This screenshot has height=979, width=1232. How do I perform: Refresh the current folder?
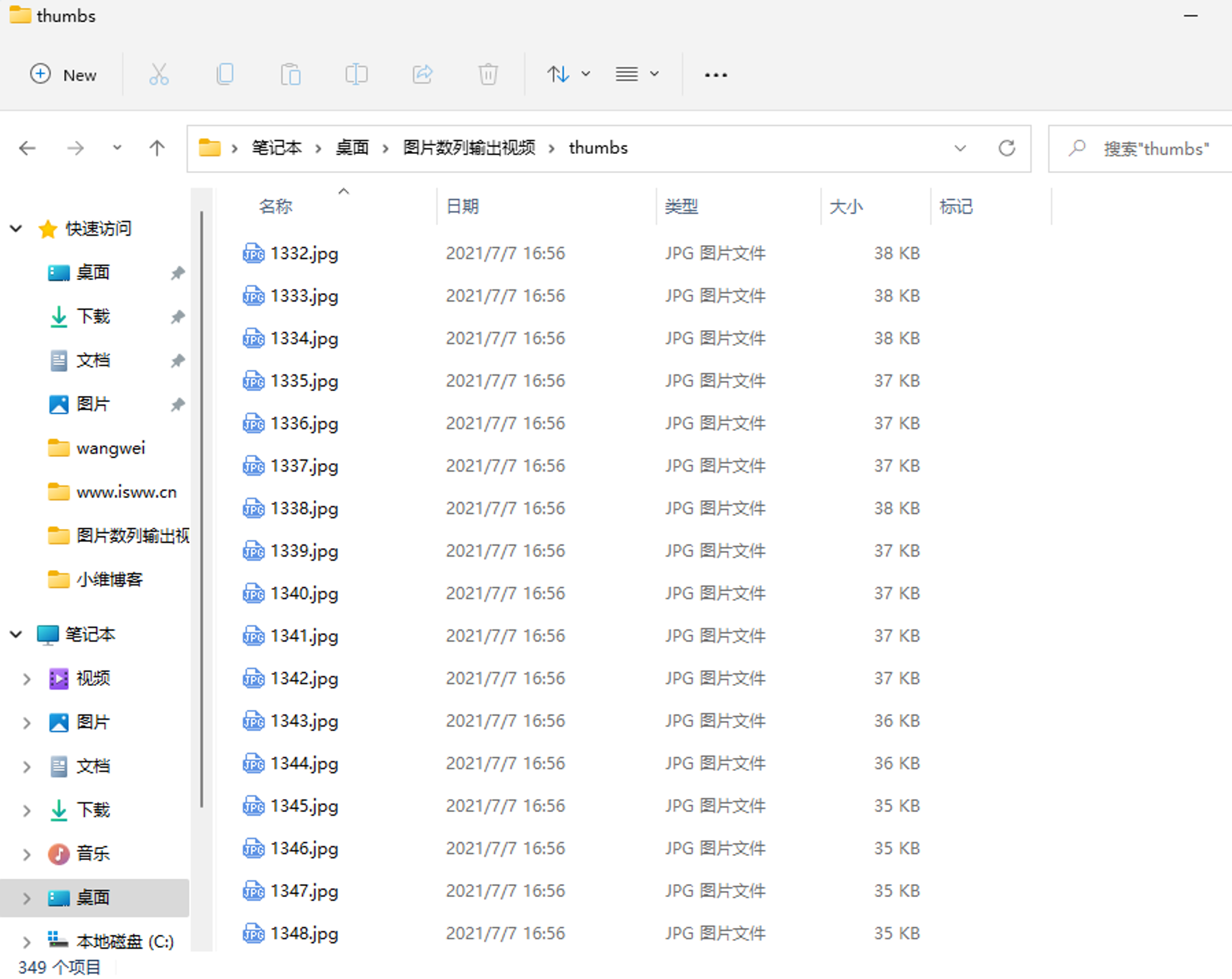1007,148
